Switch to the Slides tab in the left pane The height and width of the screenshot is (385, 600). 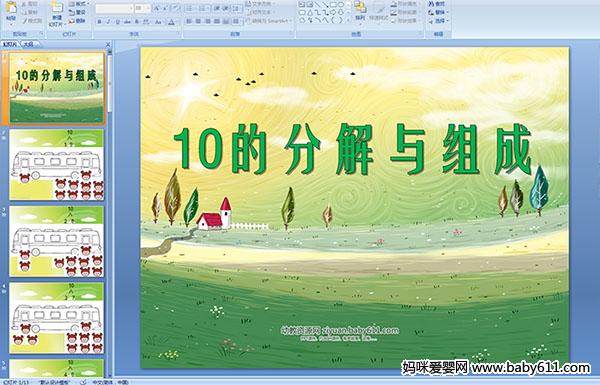(10, 44)
